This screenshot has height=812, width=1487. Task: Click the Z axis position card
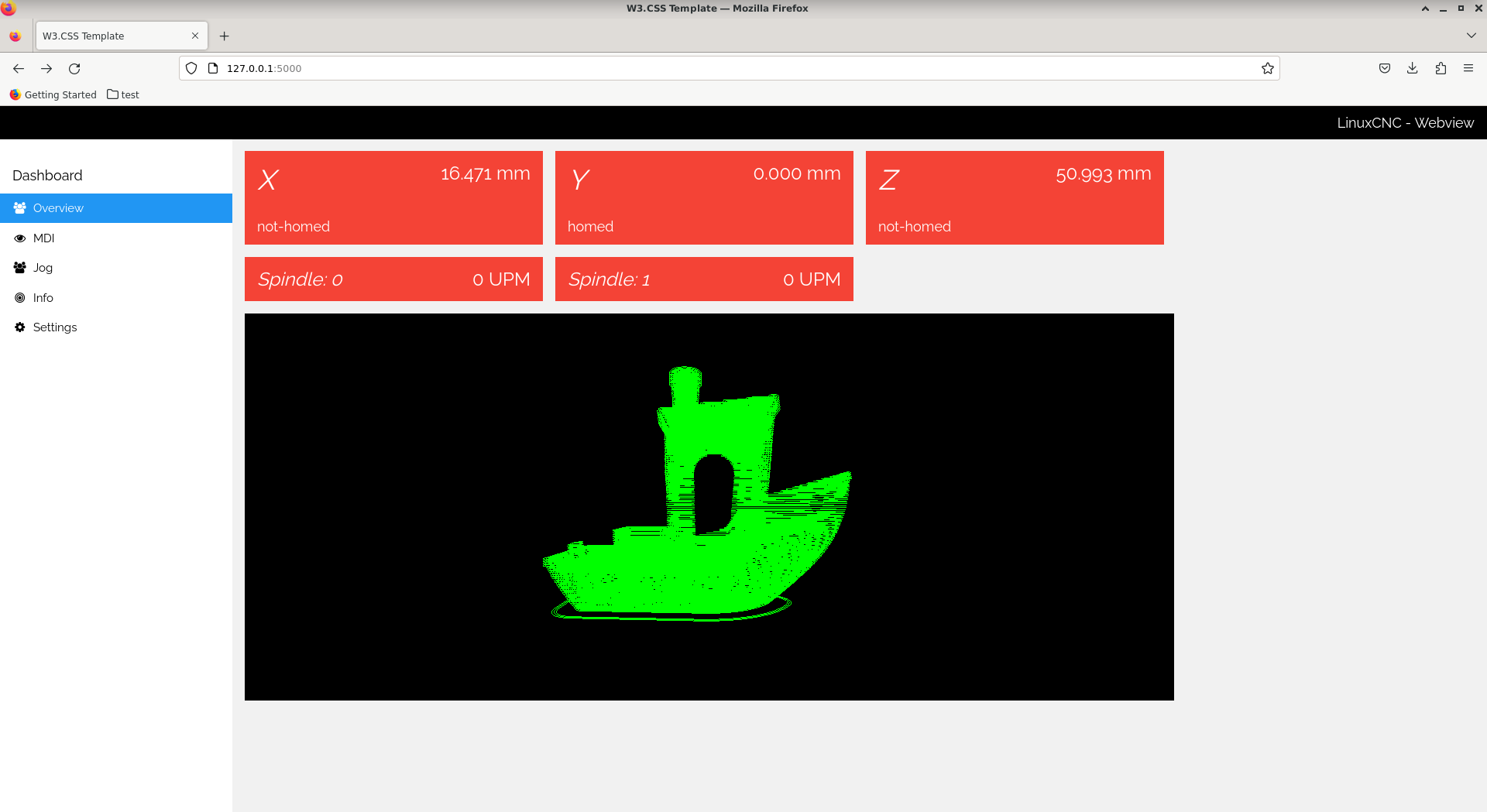pos(1015,197)
